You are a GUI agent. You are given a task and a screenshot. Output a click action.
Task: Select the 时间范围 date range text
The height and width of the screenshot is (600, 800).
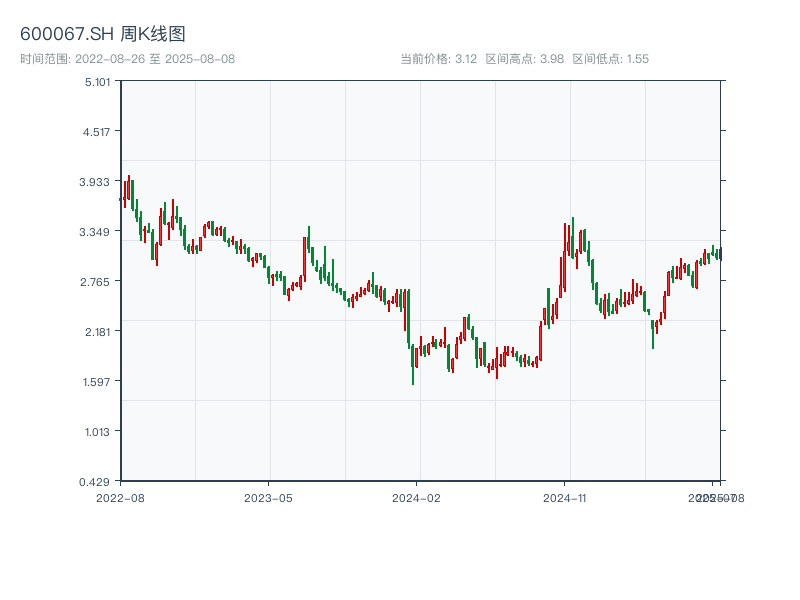tap(127, 59)
